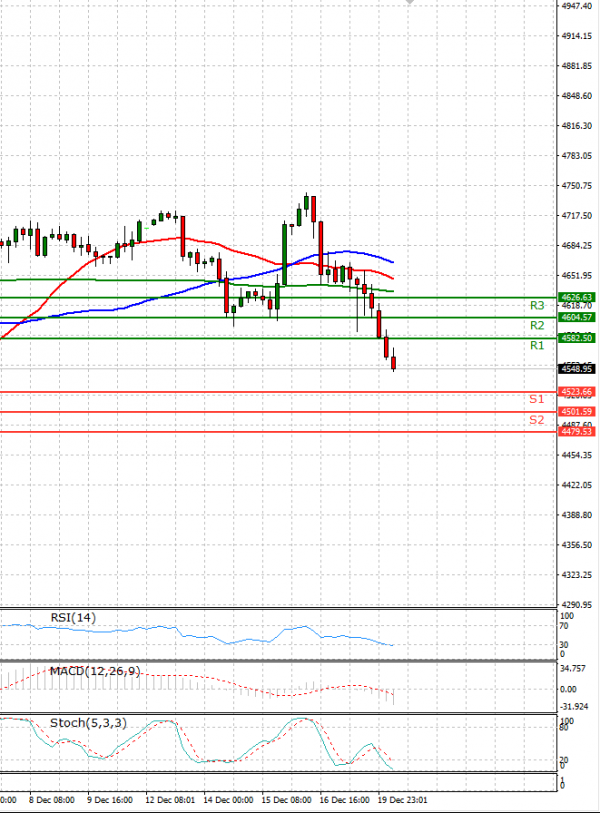Select the 4582.50 green price tag

576,338
